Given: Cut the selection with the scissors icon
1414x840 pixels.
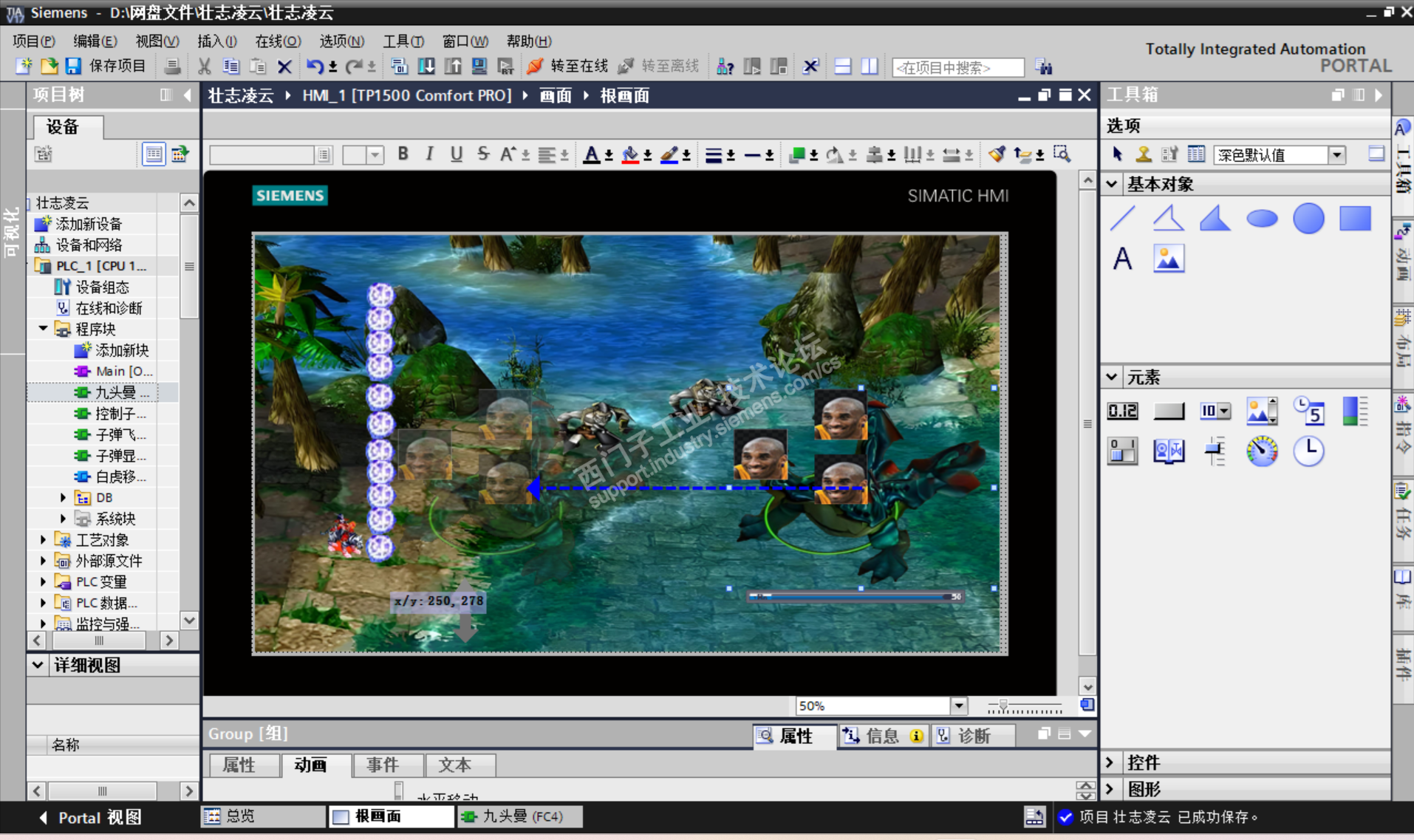Looking at the screenshot, I should (205, 66).
